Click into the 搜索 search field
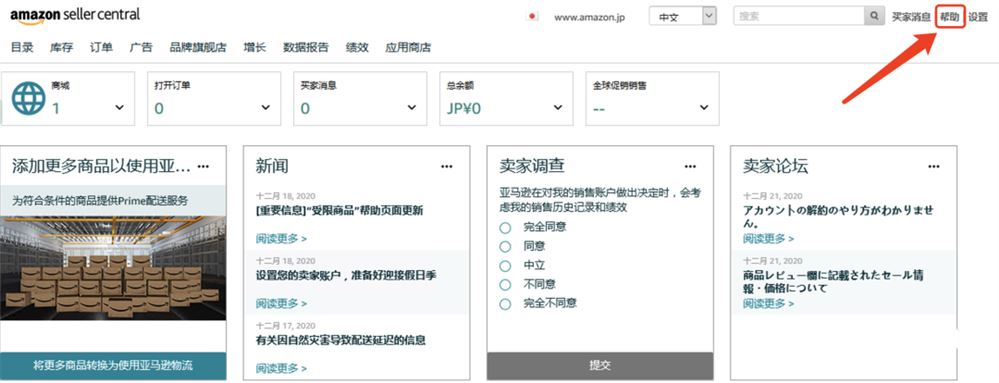The height and width of the screenshot is (383, 999). click(799, 17)
